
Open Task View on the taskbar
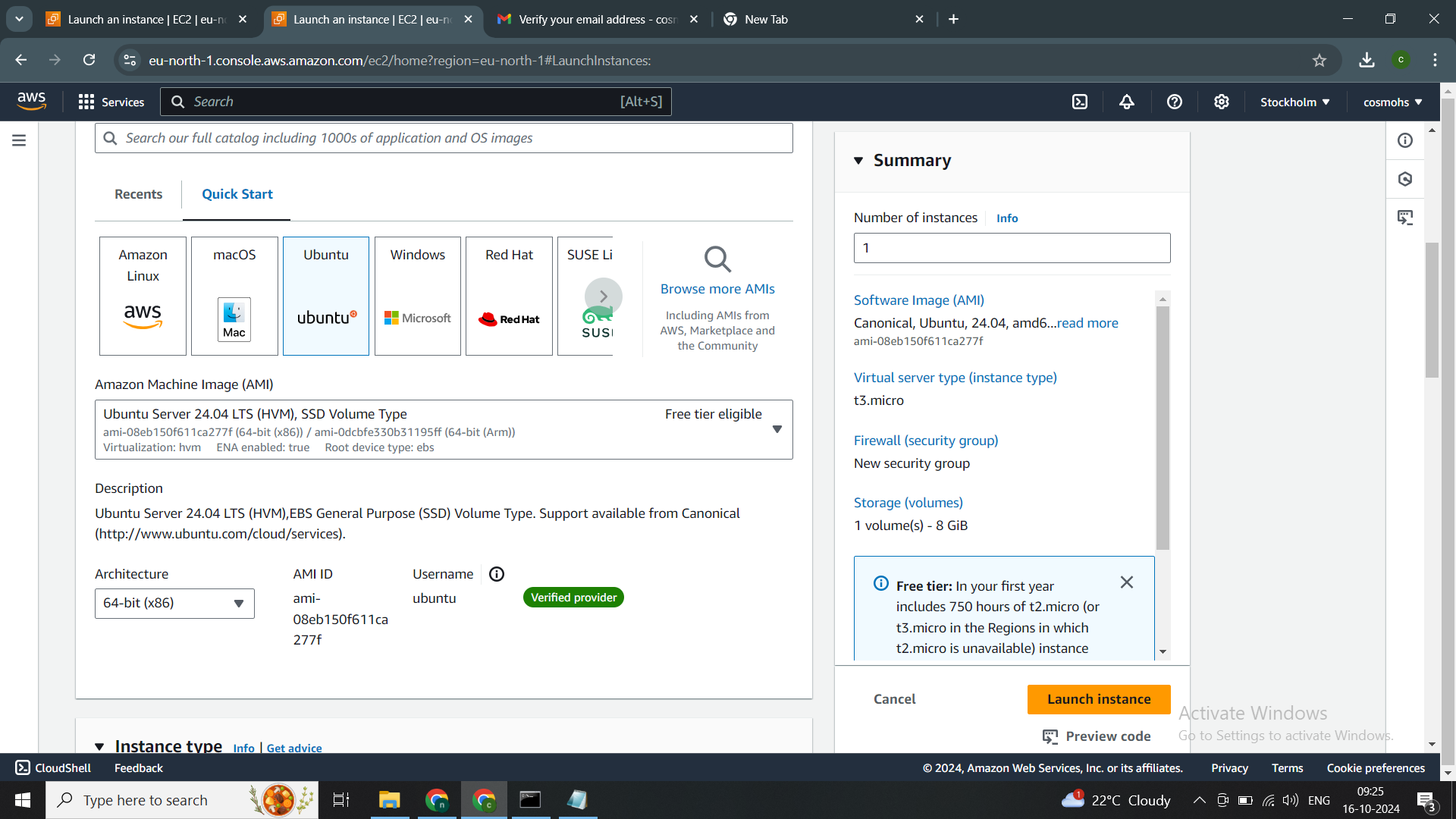click(341, 800)
